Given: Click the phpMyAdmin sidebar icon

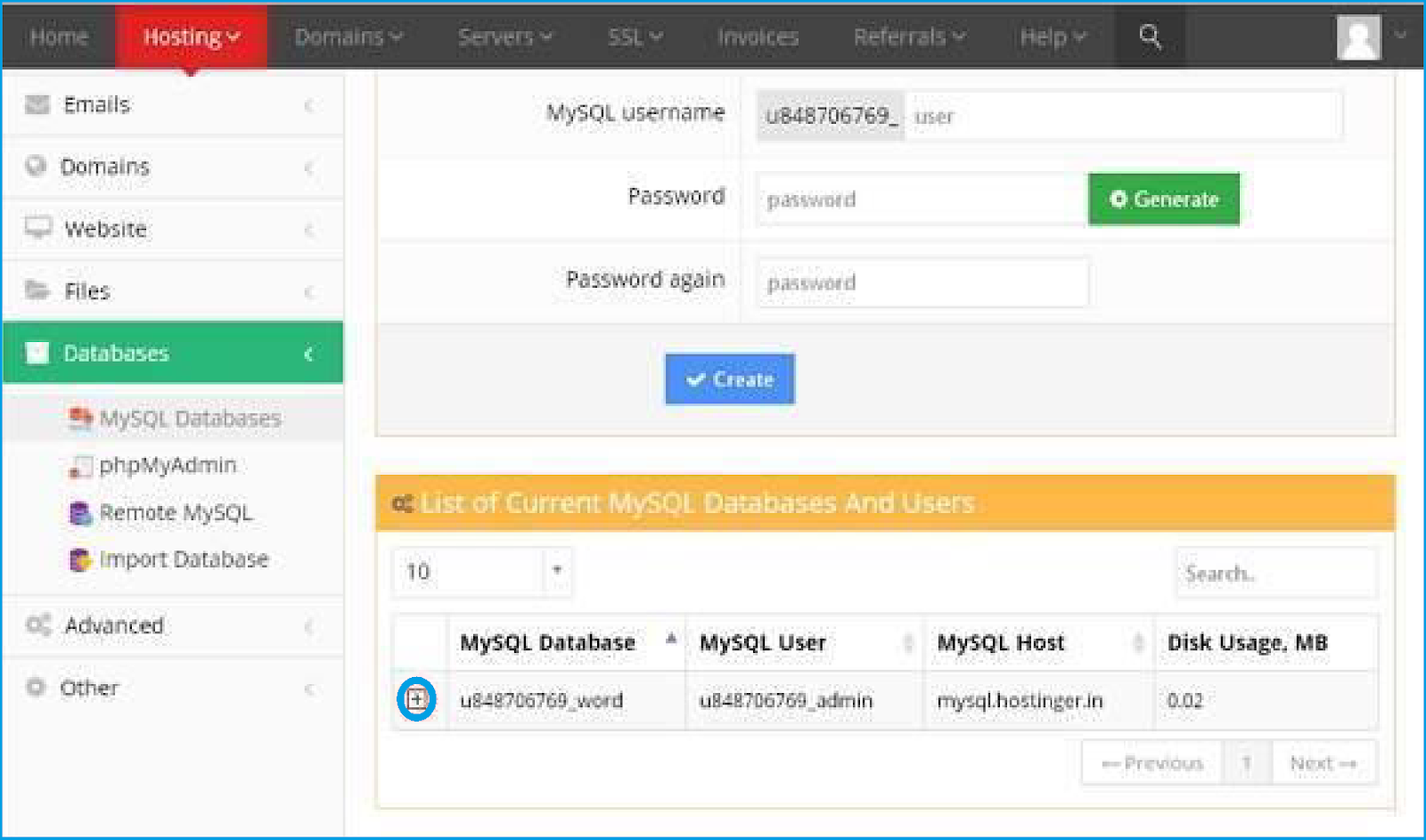Looking at the screenshot, I should coord(80,466).
